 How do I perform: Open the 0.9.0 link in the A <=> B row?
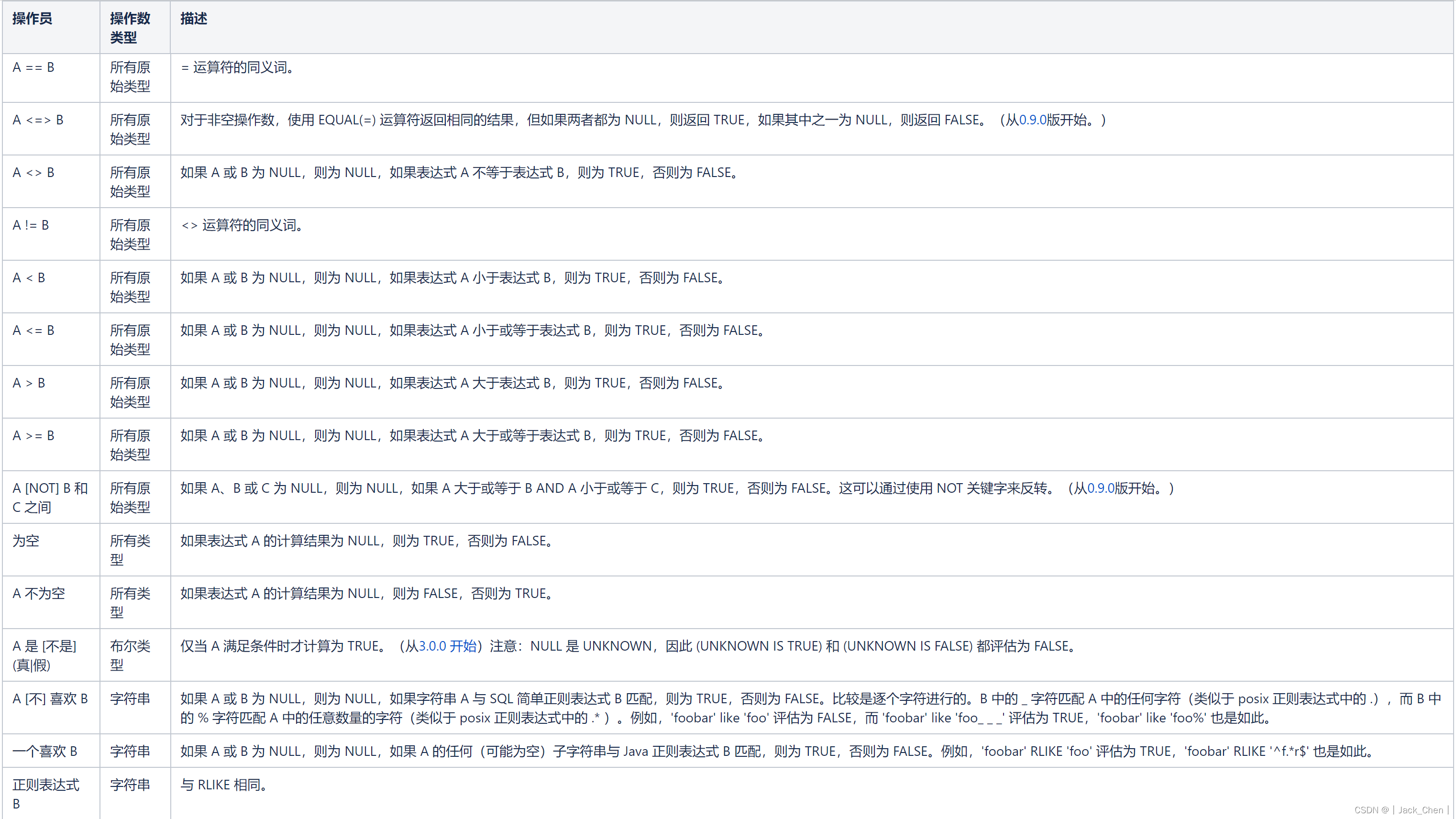(1032, 120)
